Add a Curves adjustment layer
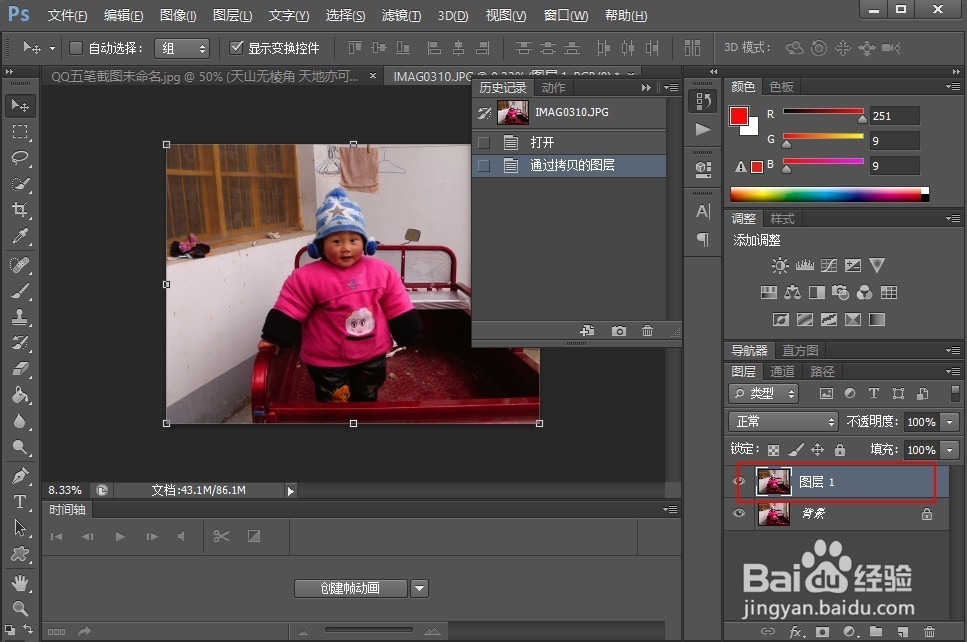The image size is (967, 642). click(x=829, y=266)
